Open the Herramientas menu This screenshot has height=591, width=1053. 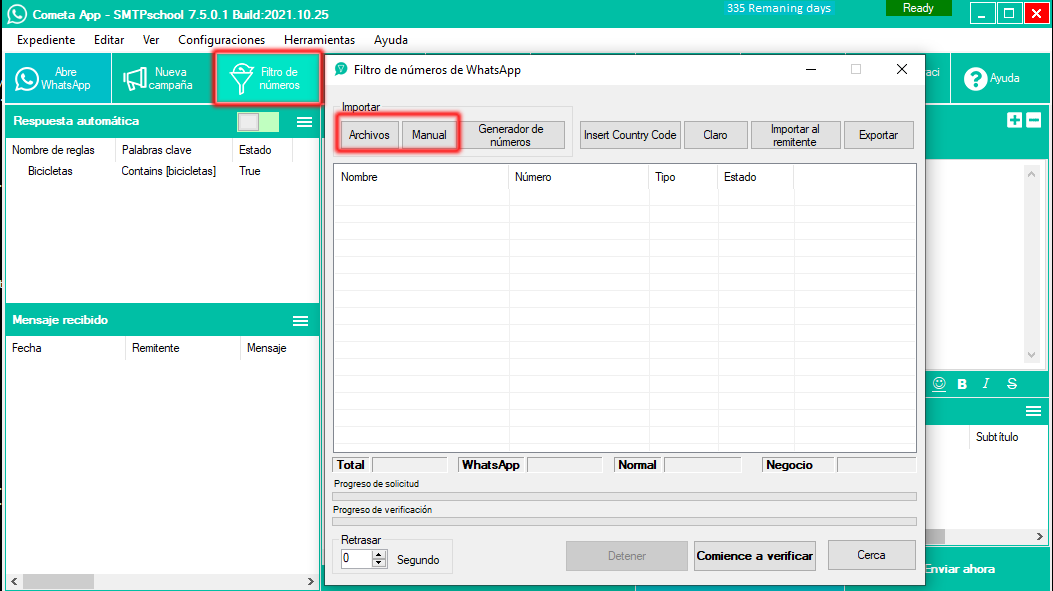tap(320, 40)
